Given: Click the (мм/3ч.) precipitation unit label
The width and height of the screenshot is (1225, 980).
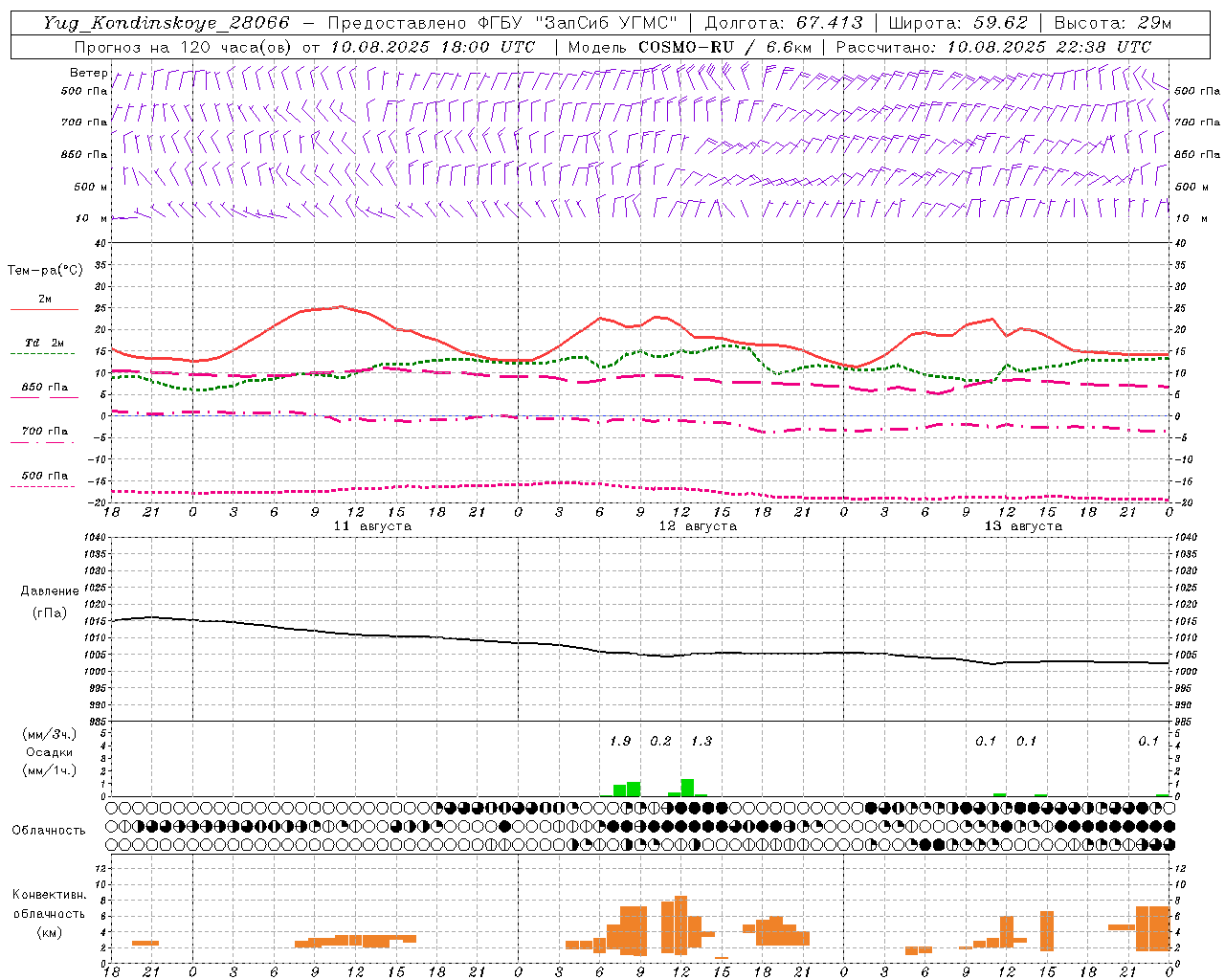Looking at the screenshot, I should (x=50, y=735).
